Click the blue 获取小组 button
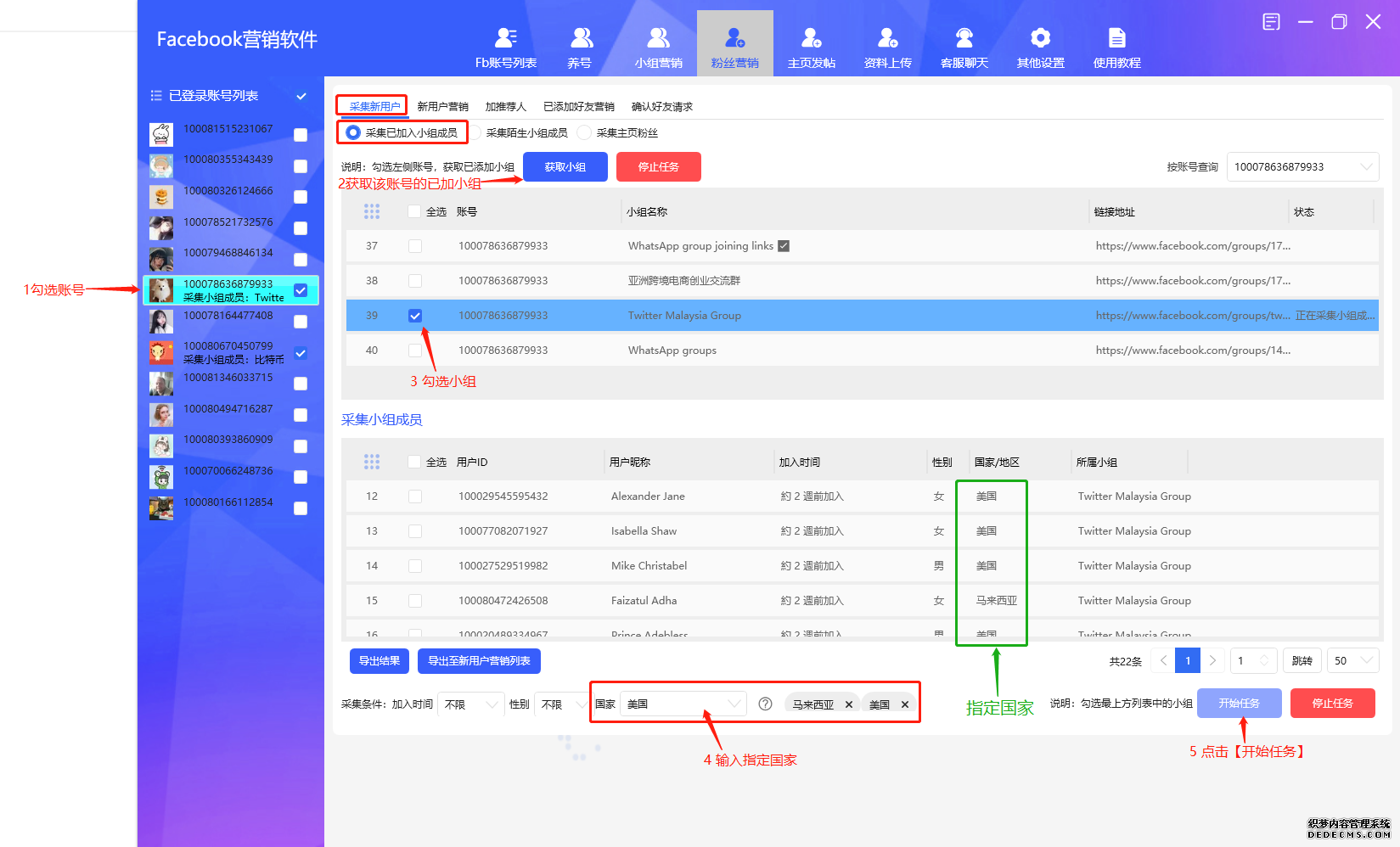 [x=565, y=167]
